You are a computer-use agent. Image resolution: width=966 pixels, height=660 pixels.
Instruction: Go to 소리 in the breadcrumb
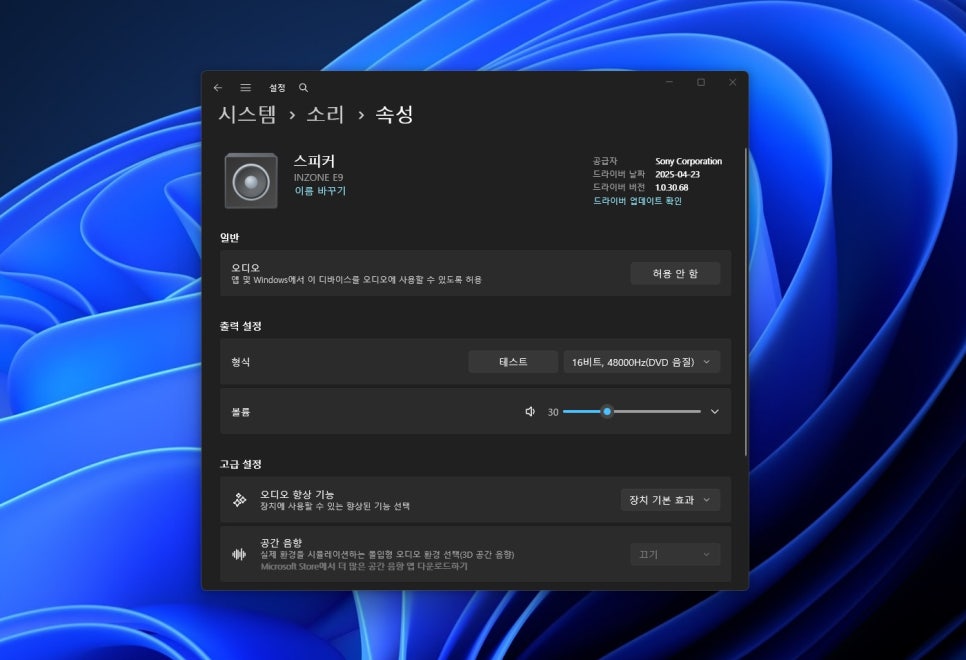tap(325, 115)
